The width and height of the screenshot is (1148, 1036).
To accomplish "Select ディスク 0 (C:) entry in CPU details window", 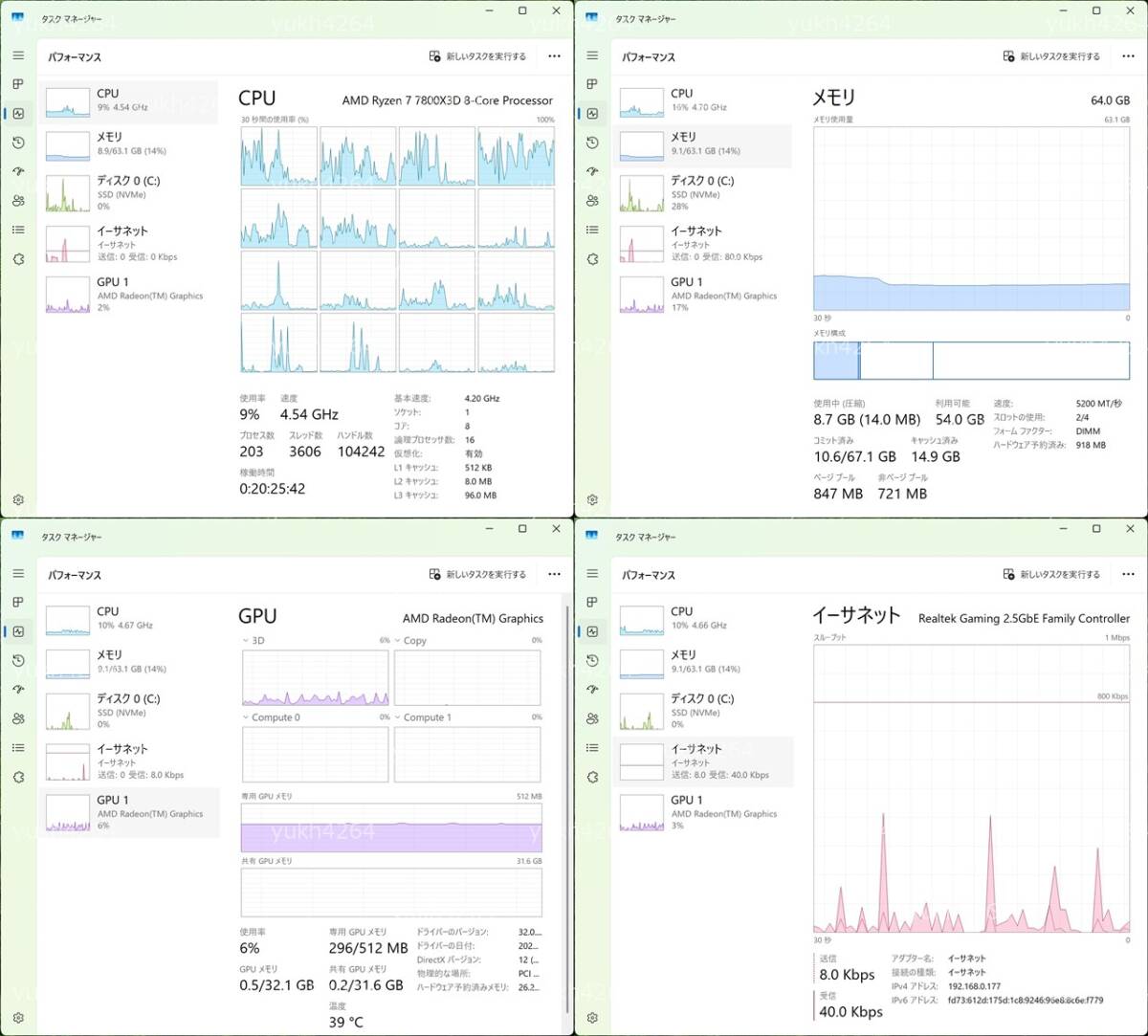I will coord(129,192).
